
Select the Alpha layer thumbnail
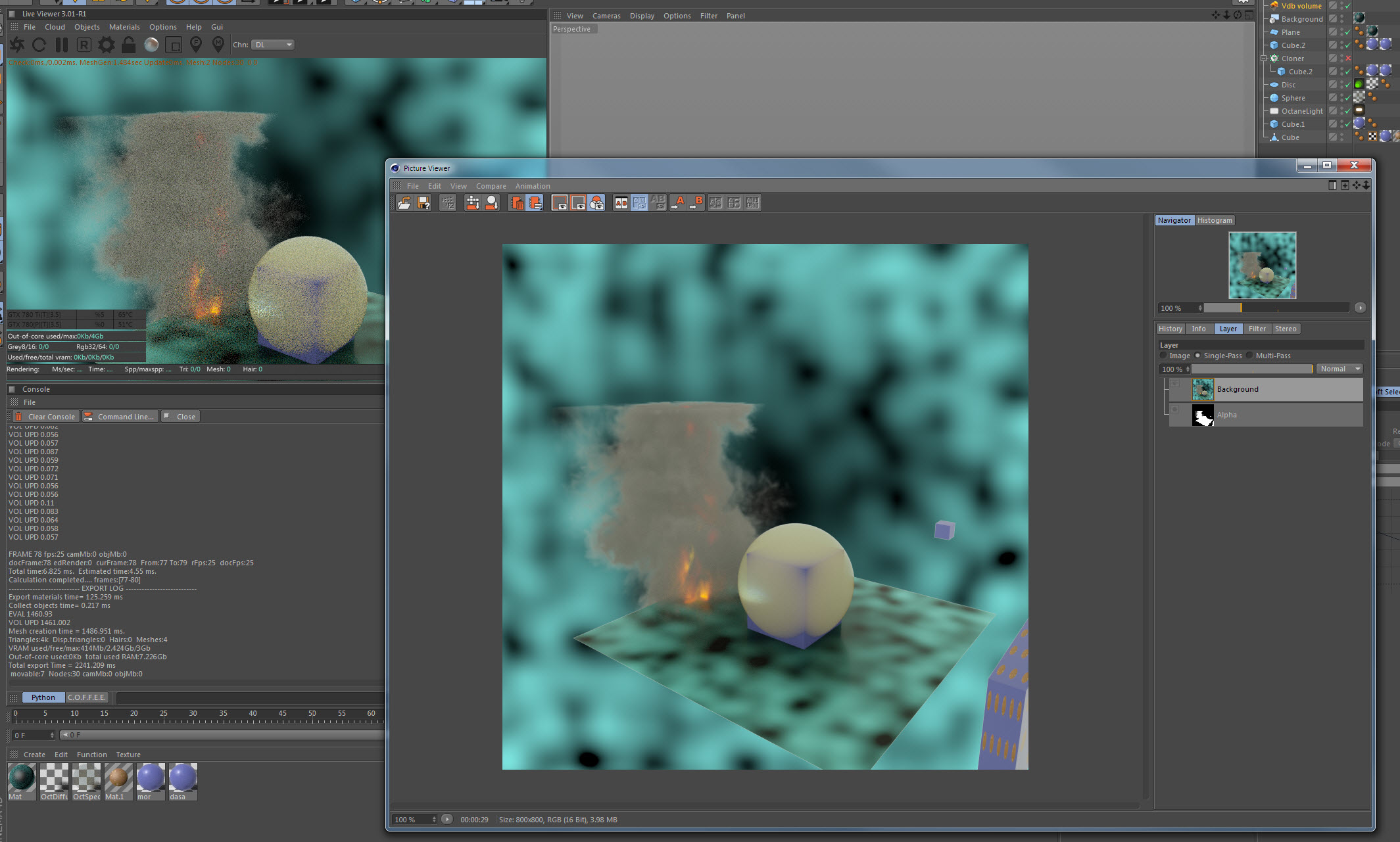point(1203,415)
